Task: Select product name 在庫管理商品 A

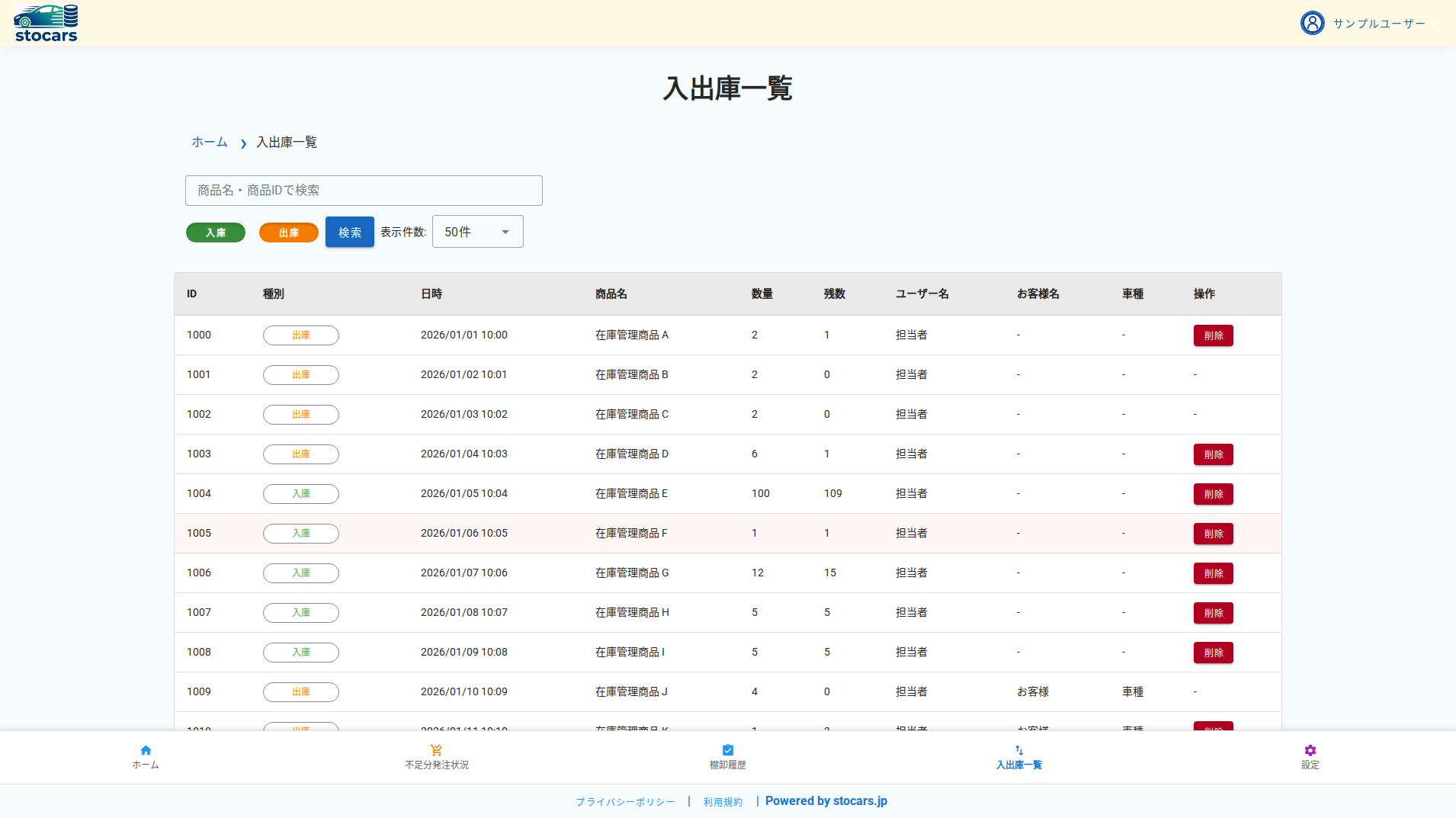Action: click(x=632, y=335)
